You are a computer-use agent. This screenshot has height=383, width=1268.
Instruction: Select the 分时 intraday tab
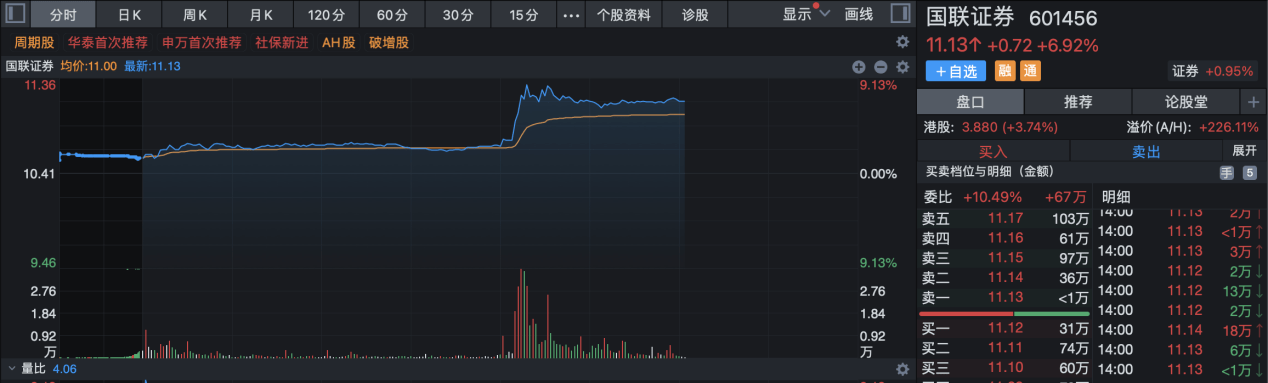(x=64, y=15)
